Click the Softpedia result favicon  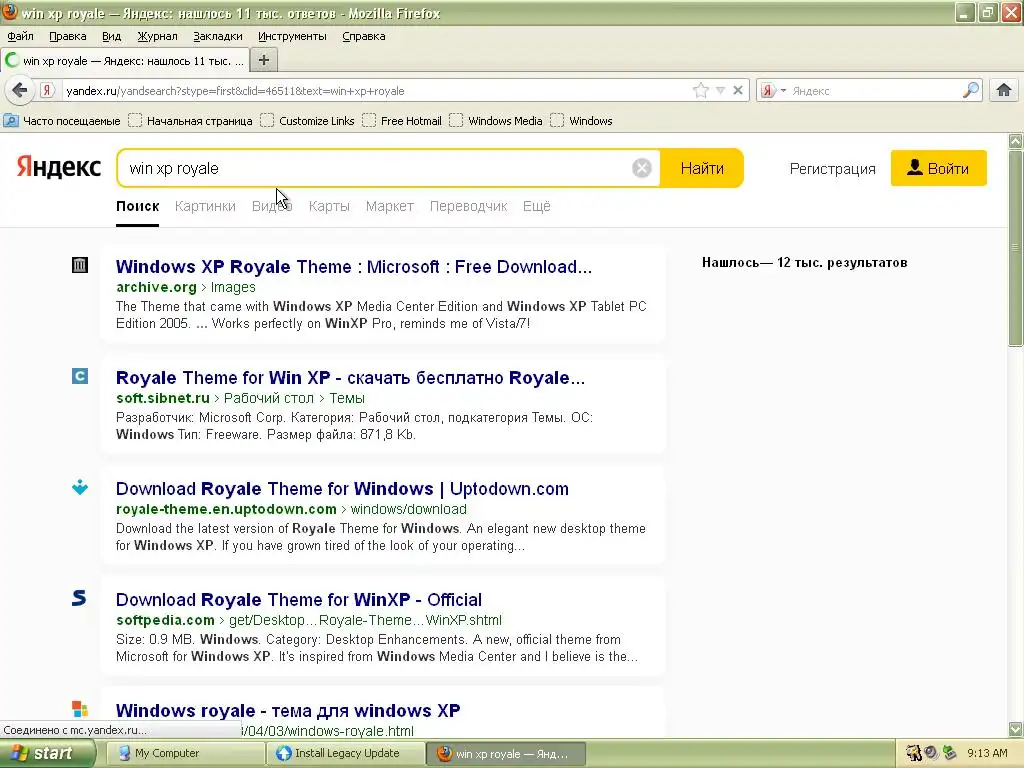pyautogui.click(x=80, y=598)
